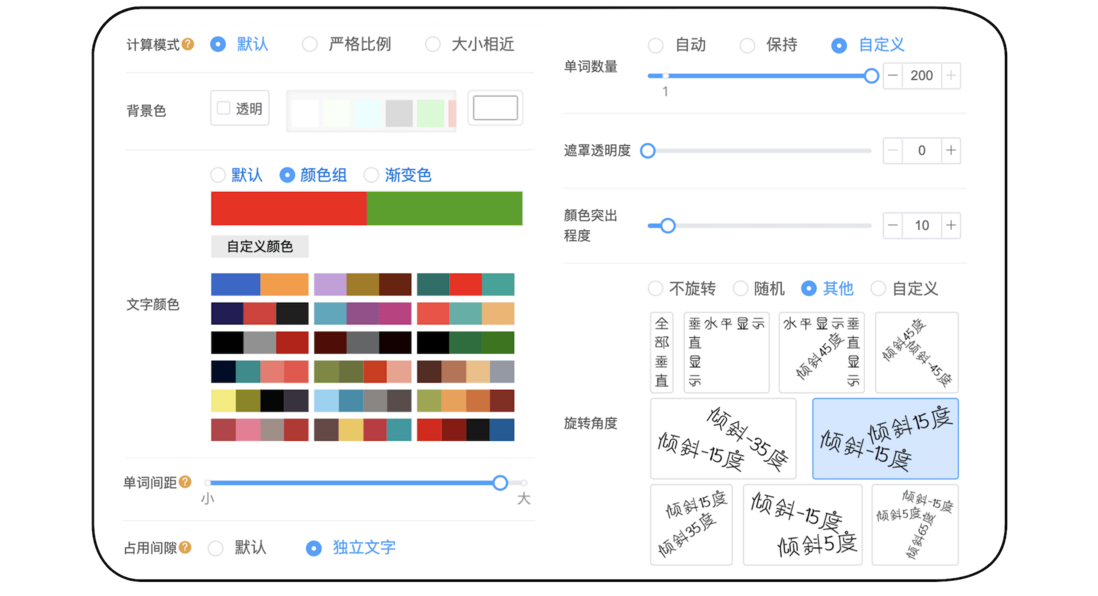The width and height of the screenshot is (1098, 596).
Task: Increase word count with plus button
Action: coord(950,76)
